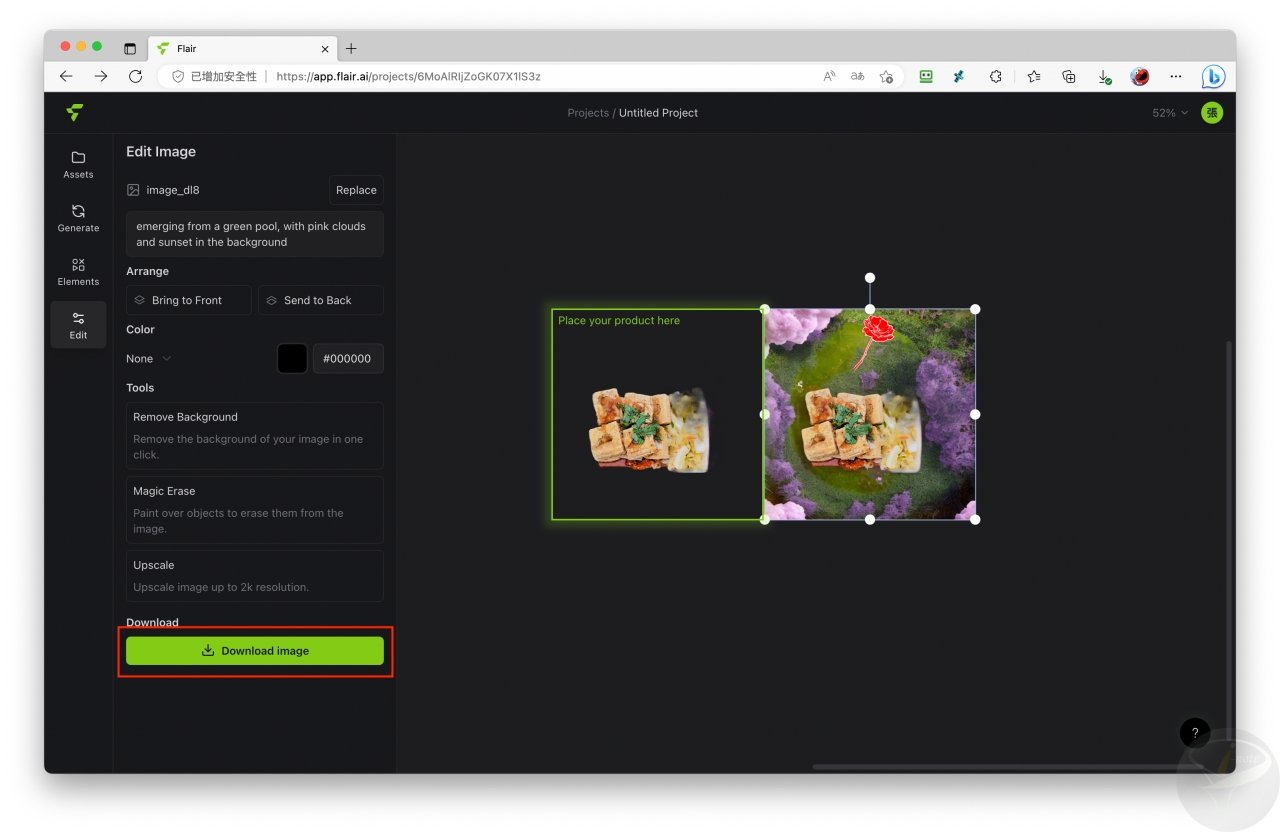Open the Elements panel
Screen dimensions: 1280x832
pyautogui.click(x=78, y=272)
